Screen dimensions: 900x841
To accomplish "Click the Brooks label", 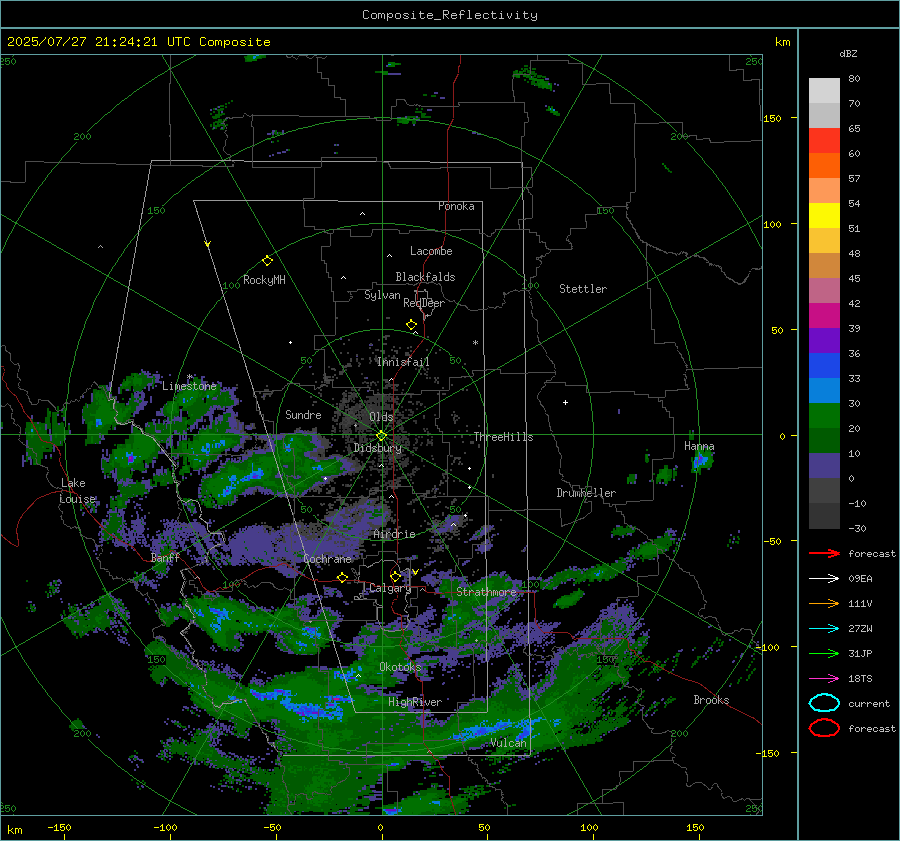I will (711, 700).
